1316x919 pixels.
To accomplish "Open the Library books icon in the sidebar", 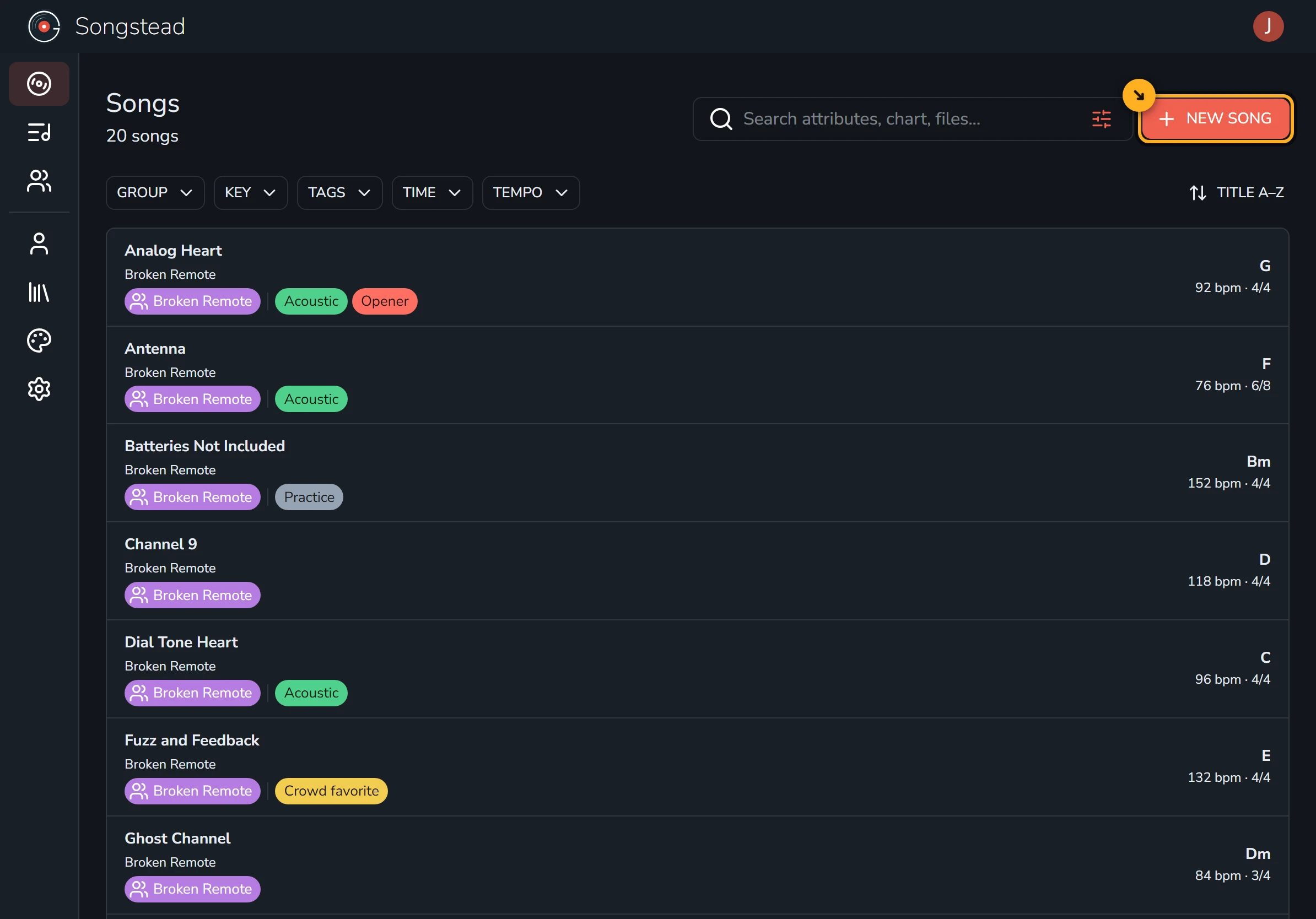I will click(39, 292).
